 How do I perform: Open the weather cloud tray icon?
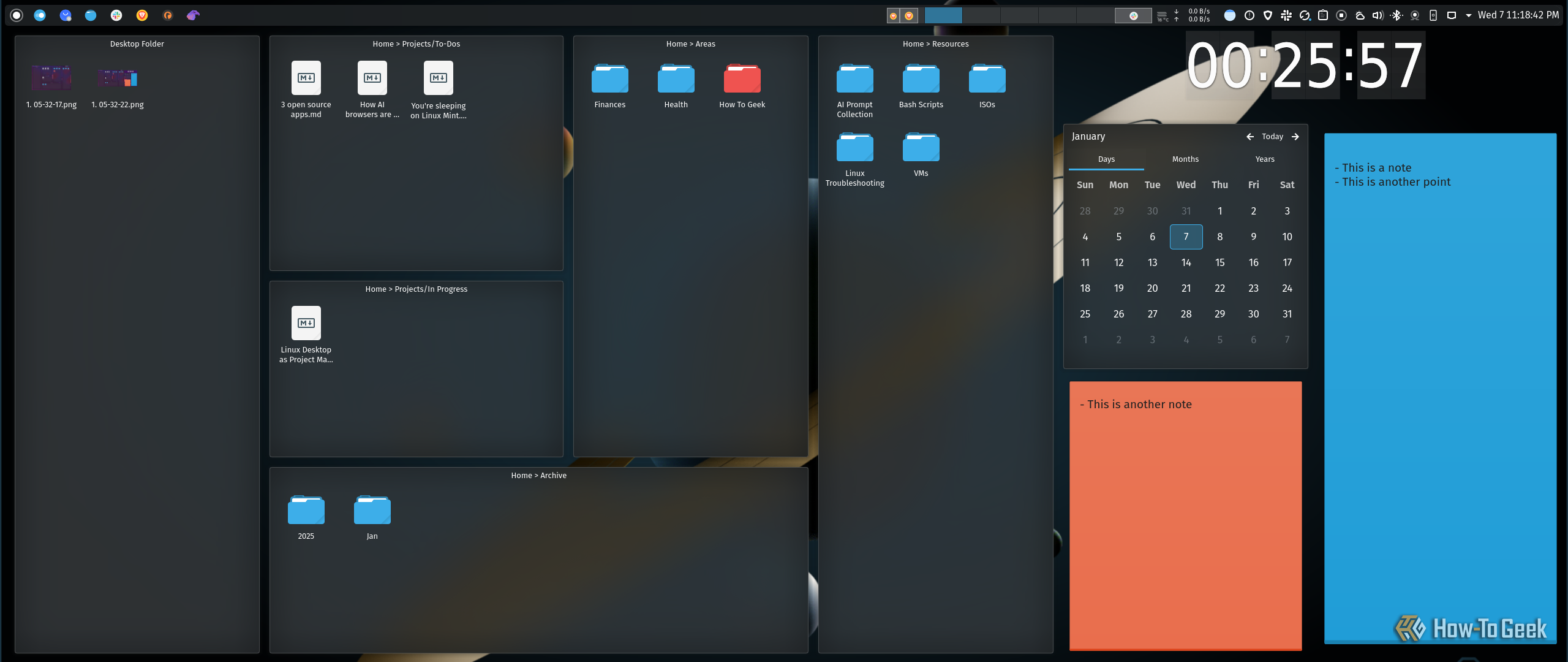point(1360,15)
